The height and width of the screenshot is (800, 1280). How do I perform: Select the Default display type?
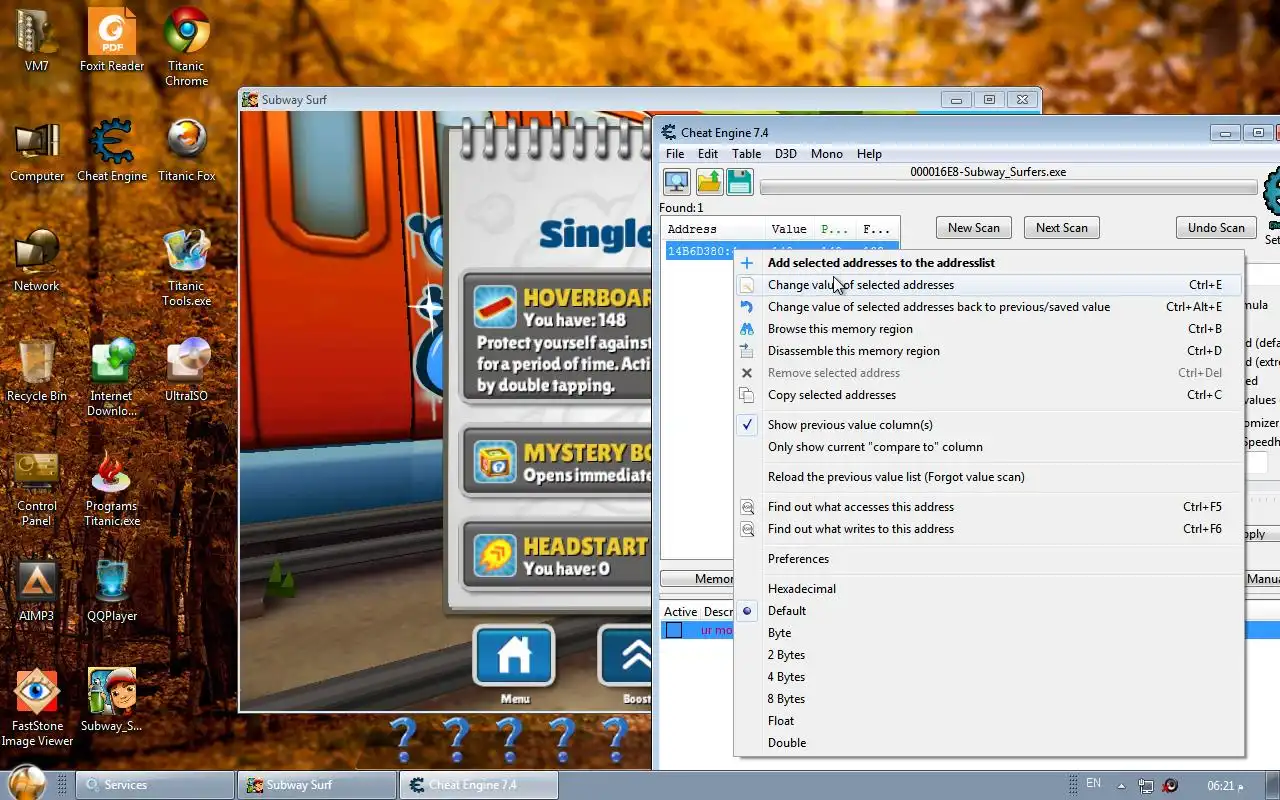[989, 611]
